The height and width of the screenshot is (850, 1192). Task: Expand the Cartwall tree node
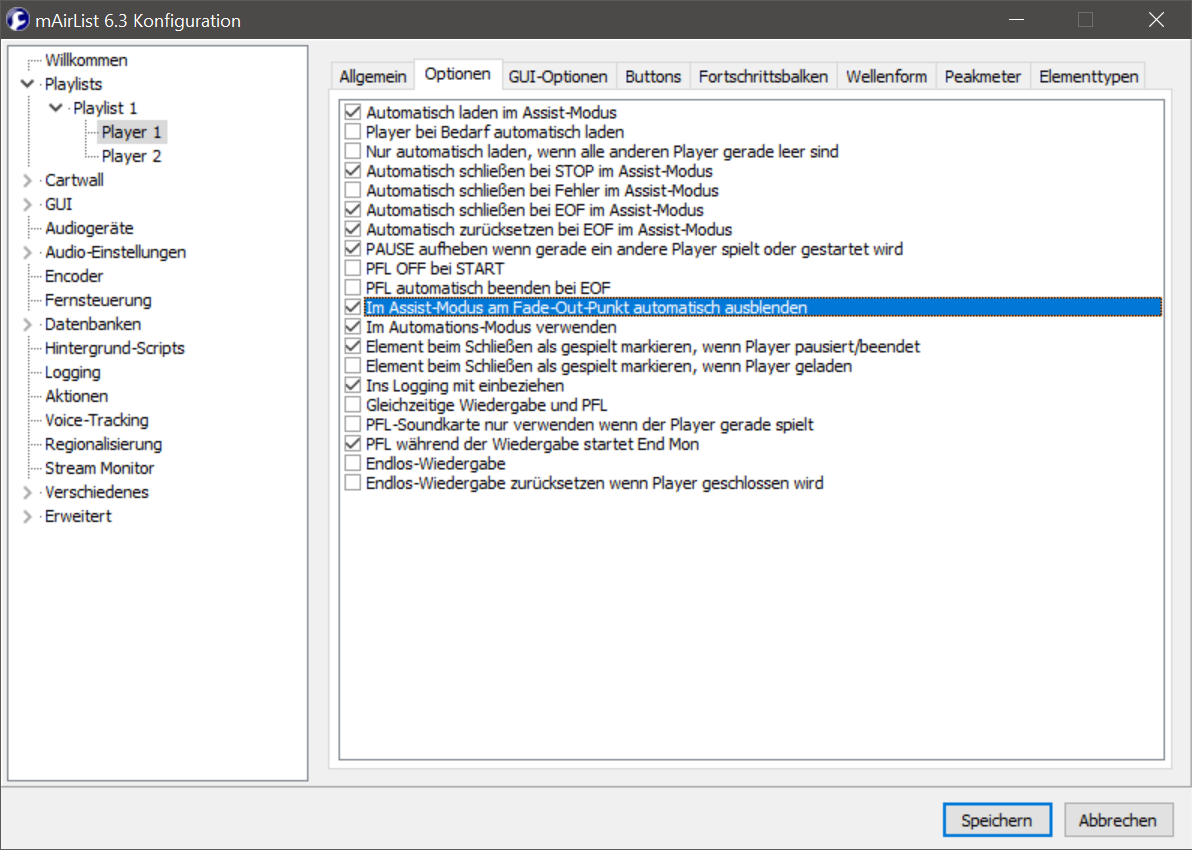click(27, 181)
